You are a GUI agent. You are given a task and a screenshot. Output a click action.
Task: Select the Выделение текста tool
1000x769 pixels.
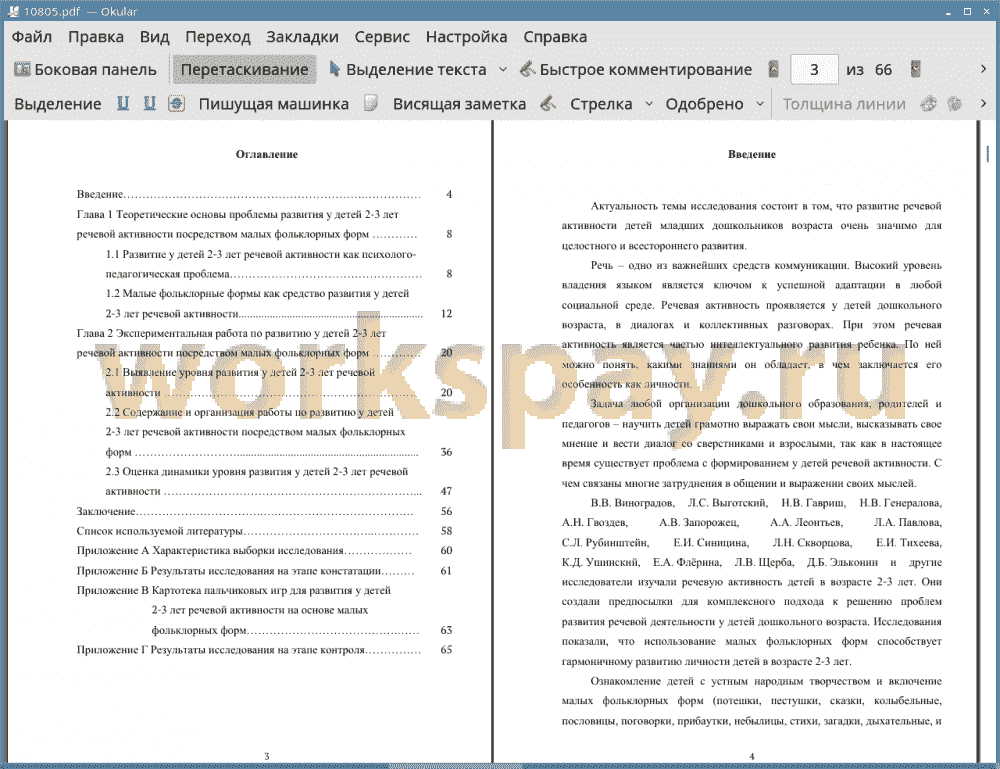408,70
